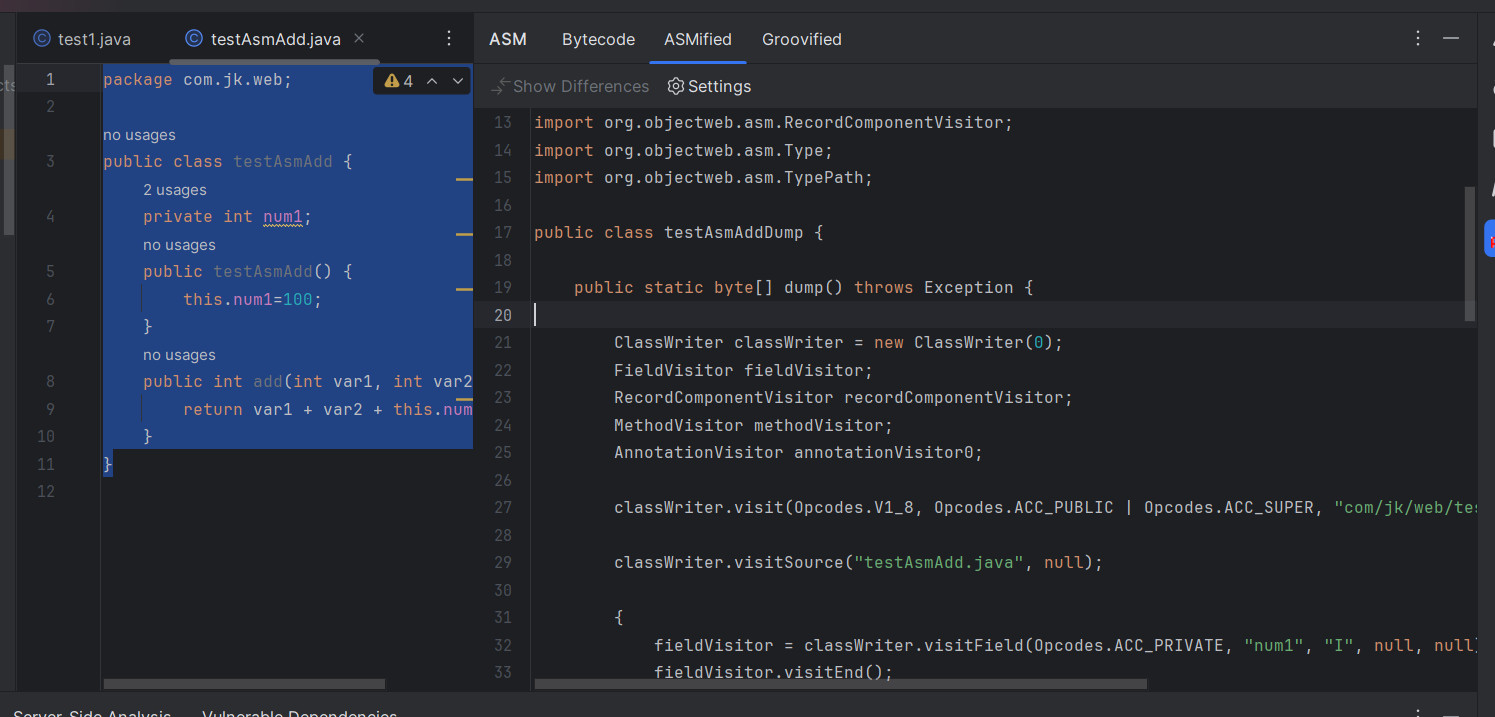Open the ASM panel options menu
The width and height of the screenshot is (1495, 717).
[x=1418, y=38]
